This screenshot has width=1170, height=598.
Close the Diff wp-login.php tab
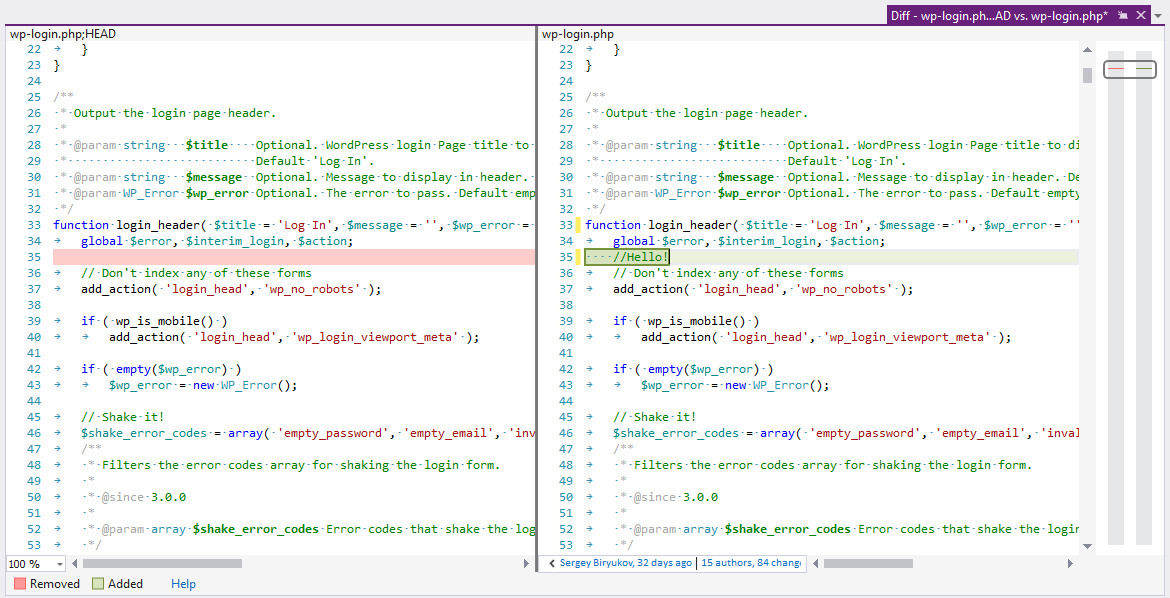pyautogui.click(x=1140, y=15)
